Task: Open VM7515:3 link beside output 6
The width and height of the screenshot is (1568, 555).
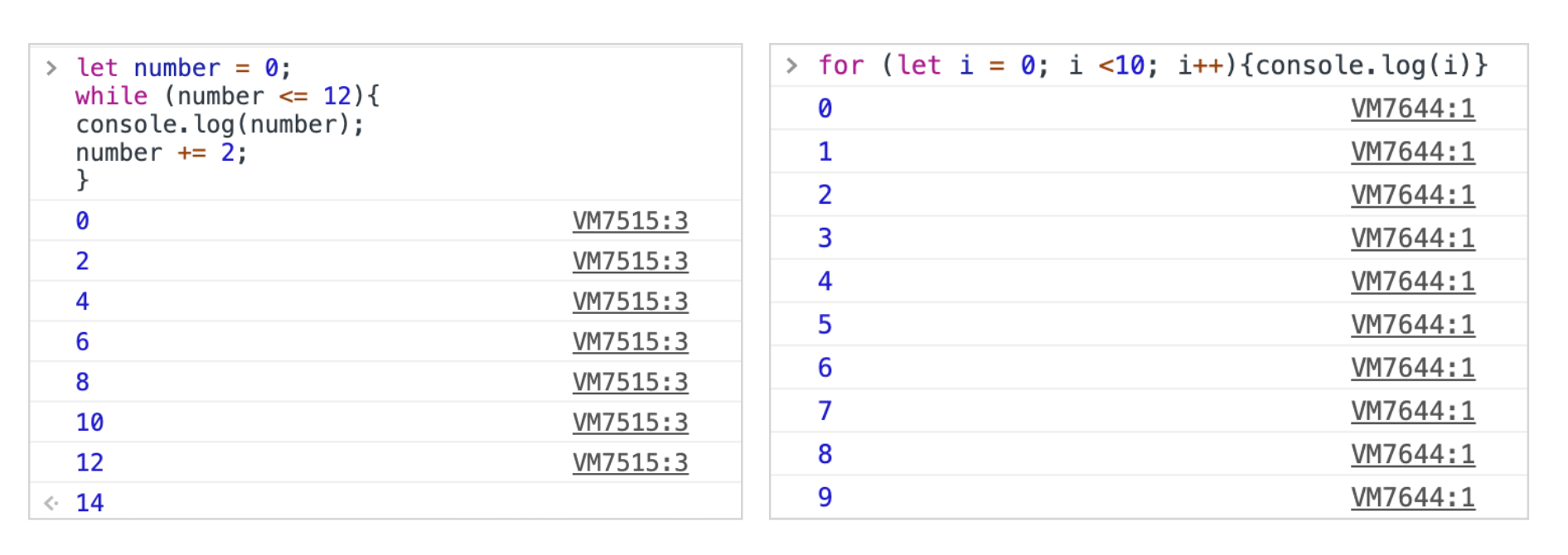Action: pyautogui.click(x=630, y=341)
